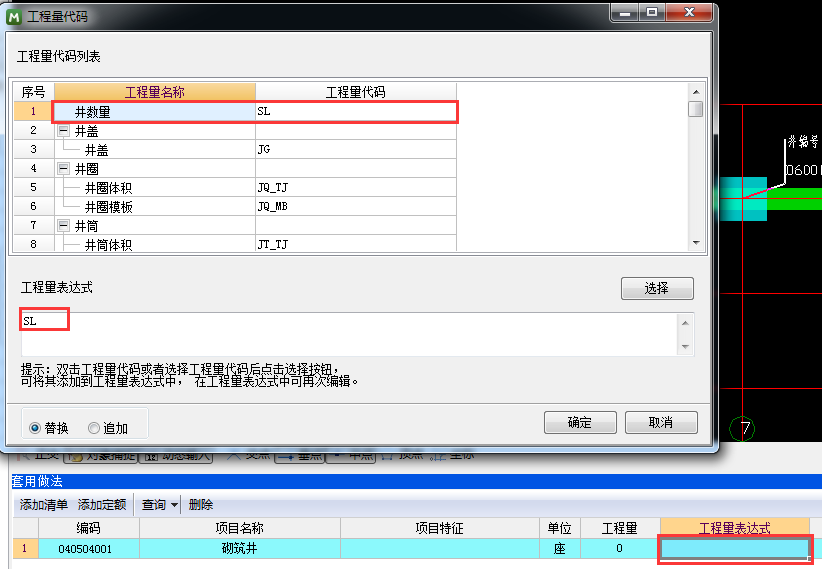This screenshot has width=822, height=569.
Task: Click the M application icon in title bar
Action: [14, 14]
